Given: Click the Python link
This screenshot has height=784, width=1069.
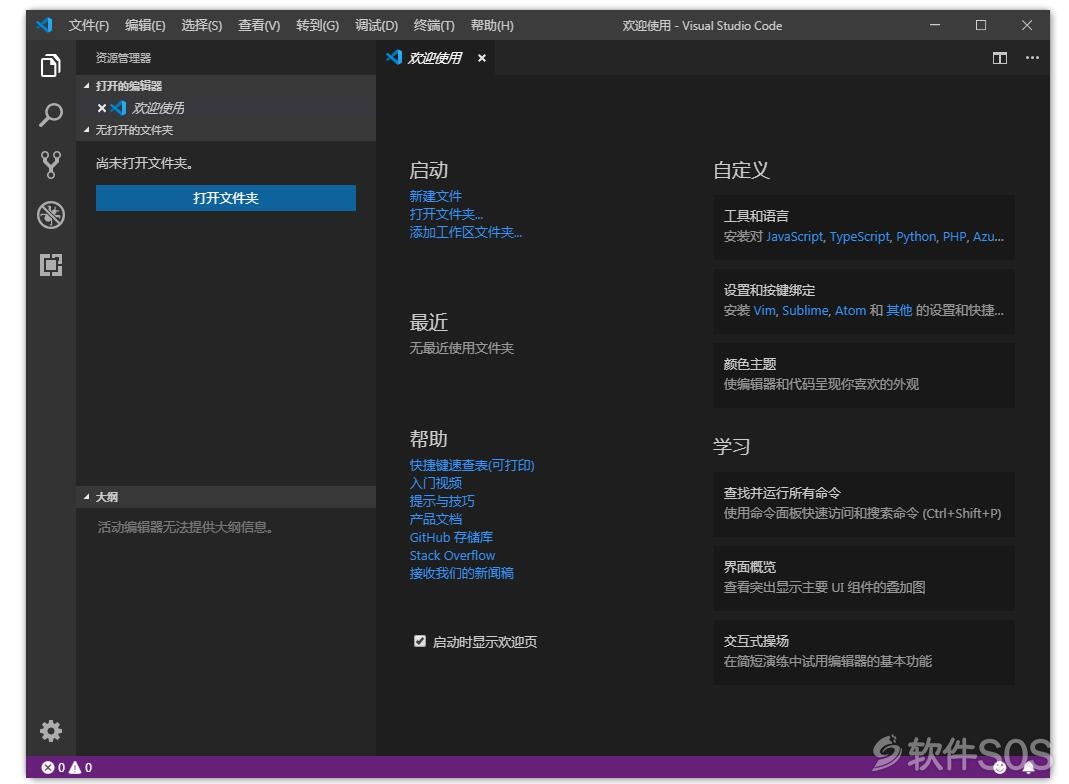Looking at the screenshot, I should pos(916,237).
